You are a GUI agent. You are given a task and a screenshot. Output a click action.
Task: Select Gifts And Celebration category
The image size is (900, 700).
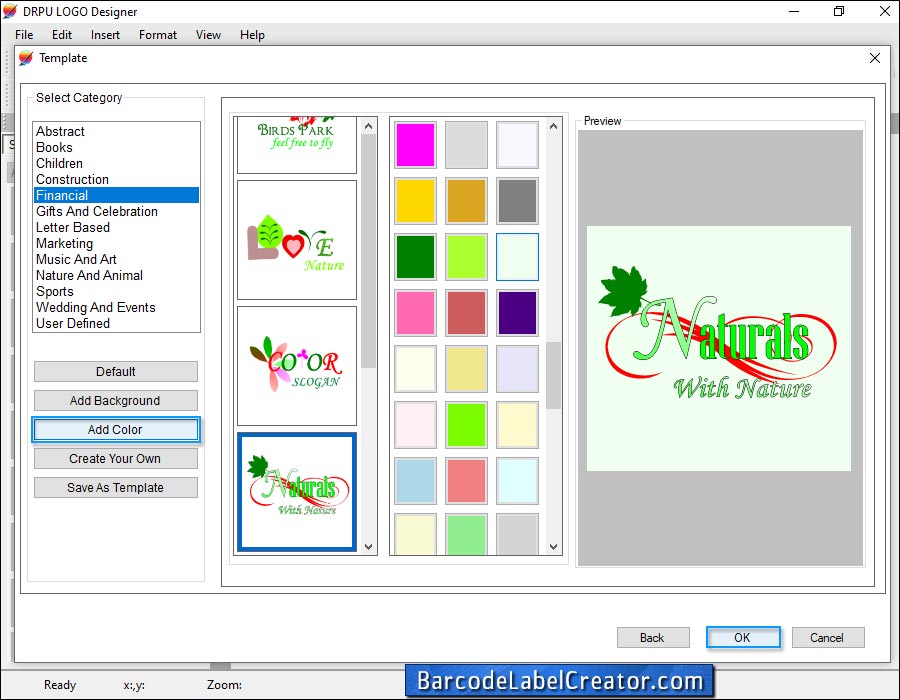tap(117, 211)
